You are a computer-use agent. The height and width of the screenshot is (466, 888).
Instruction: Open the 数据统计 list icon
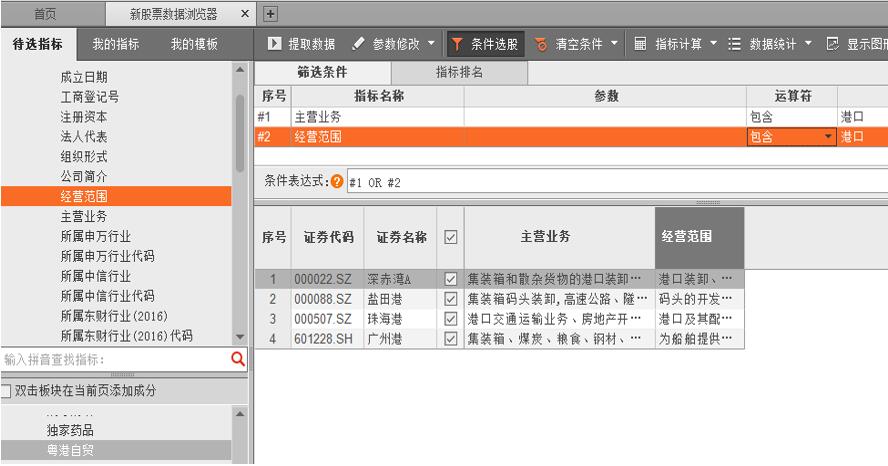(x=735, y=44)
